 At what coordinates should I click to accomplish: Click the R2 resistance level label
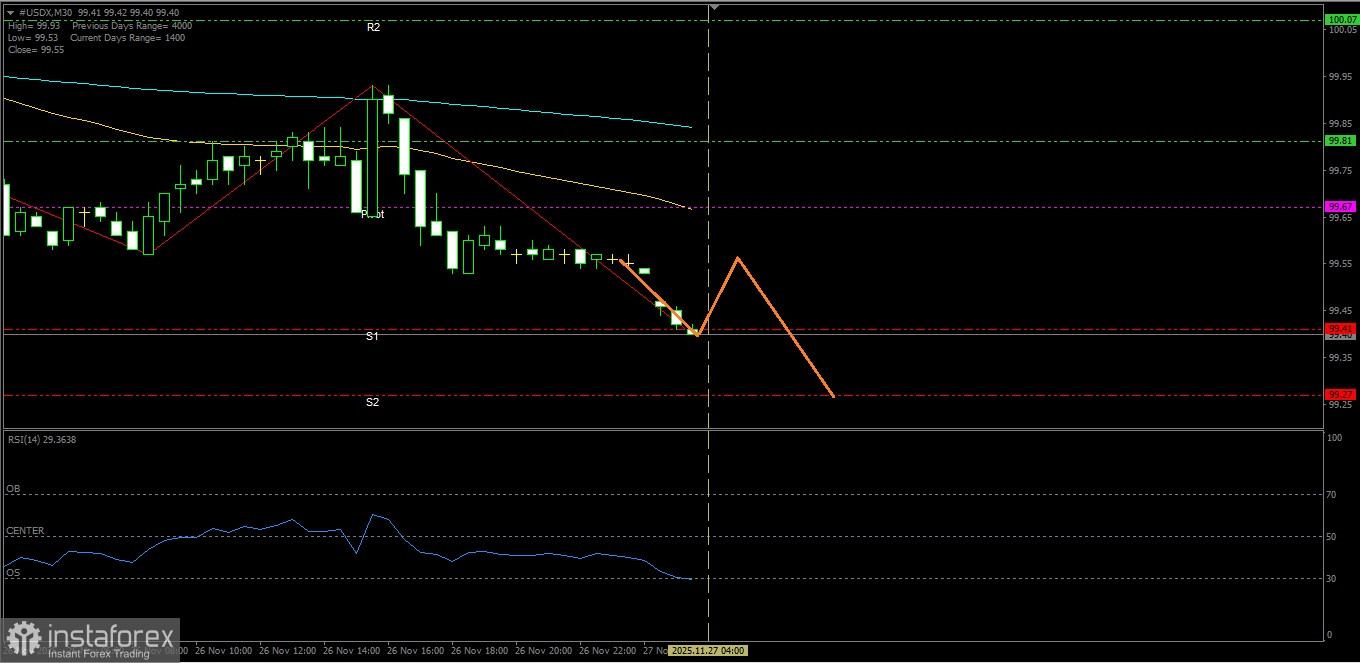[x=374, y=27]
